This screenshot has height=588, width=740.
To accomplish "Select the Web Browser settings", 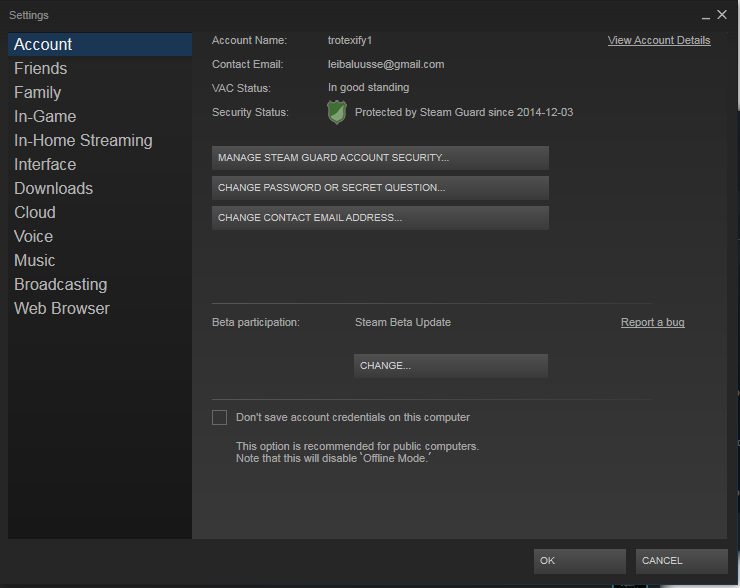I will point(100,309).
